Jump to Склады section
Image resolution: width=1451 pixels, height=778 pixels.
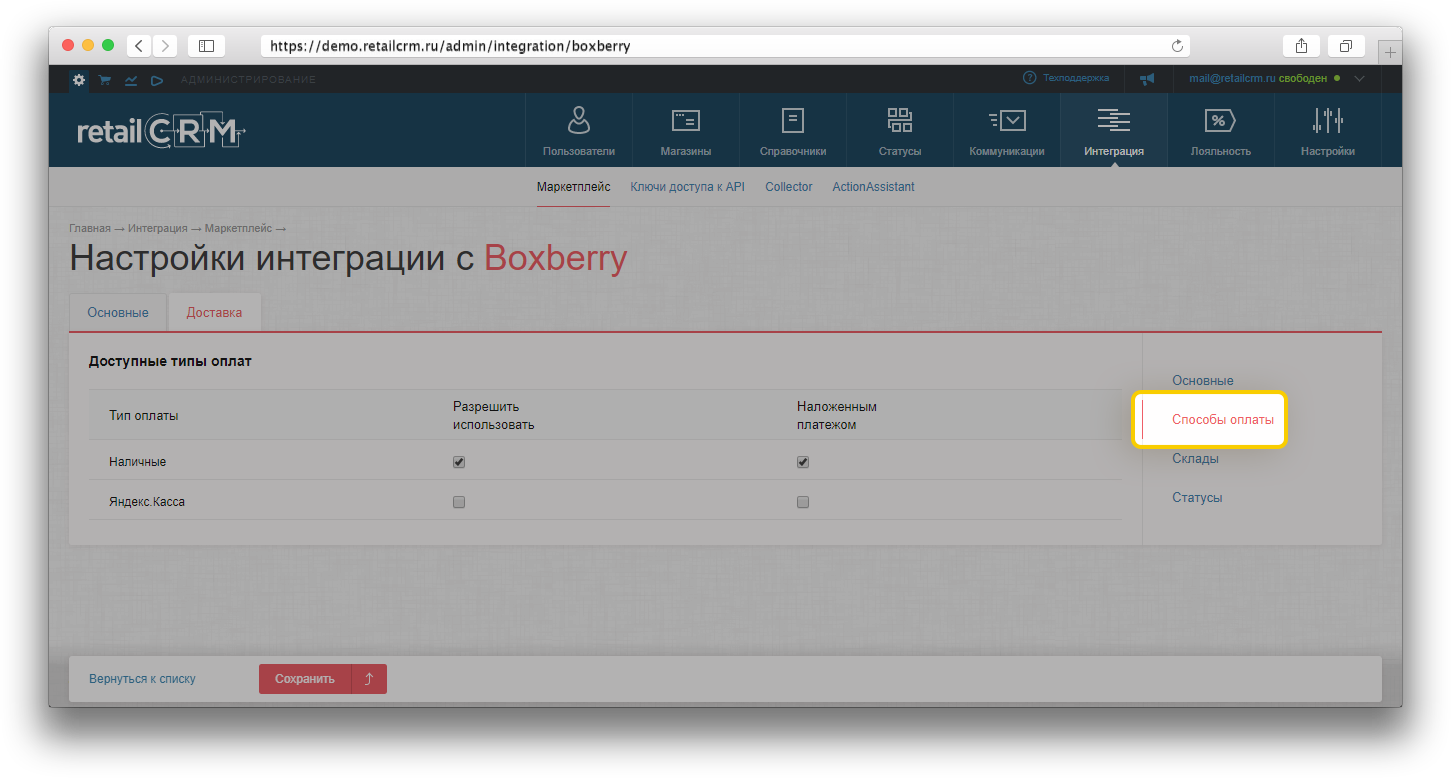1195,459
